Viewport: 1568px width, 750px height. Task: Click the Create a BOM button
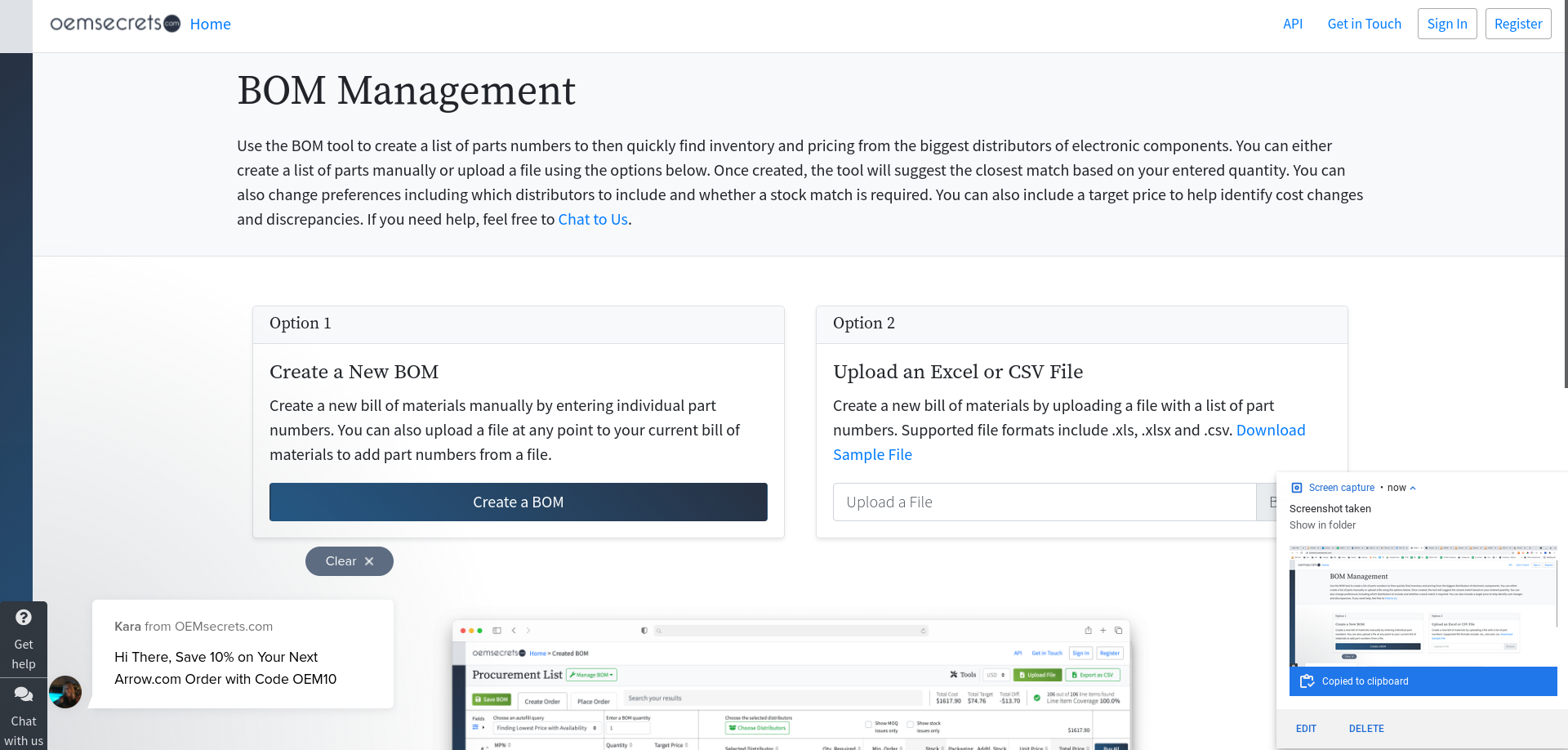pyautogui.click(x=519, y=502)
